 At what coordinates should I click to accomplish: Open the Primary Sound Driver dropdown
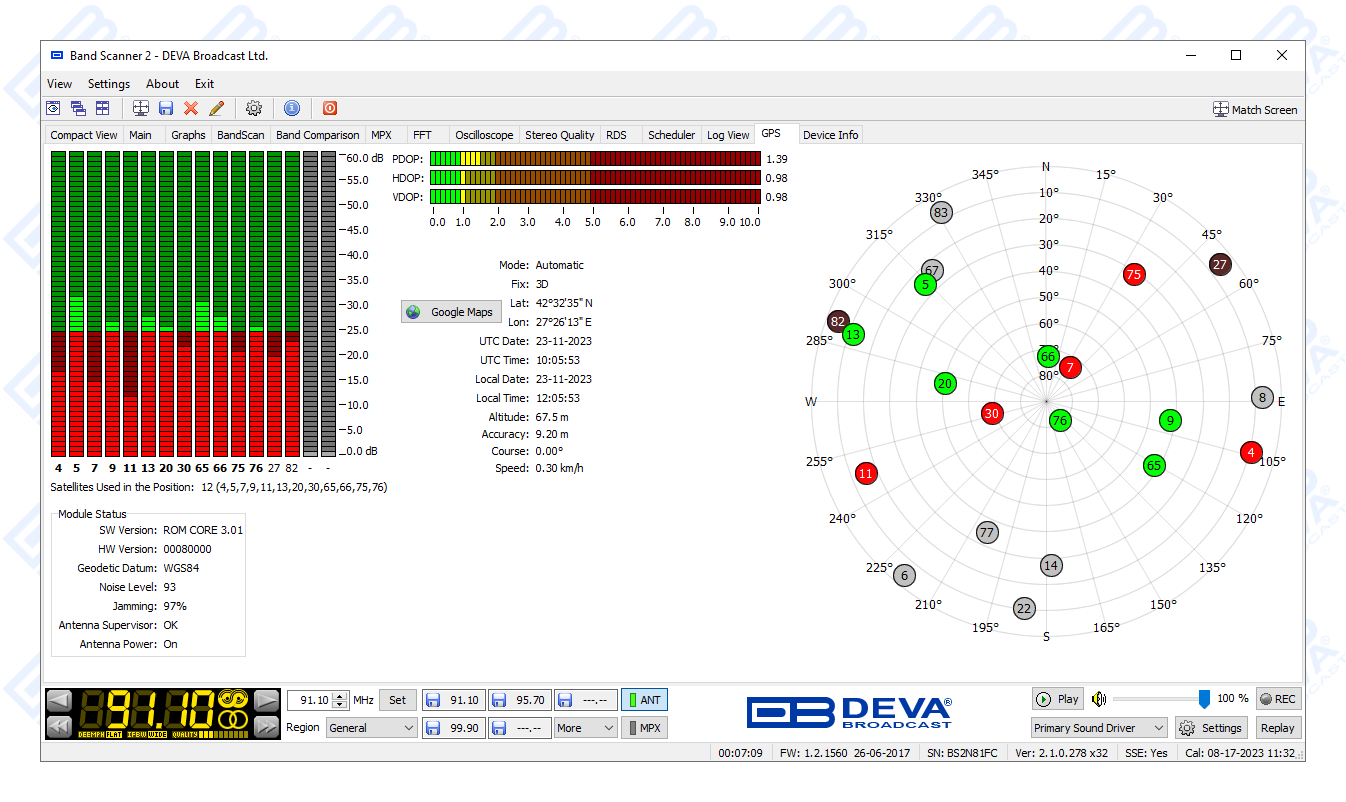(1099, 728)
